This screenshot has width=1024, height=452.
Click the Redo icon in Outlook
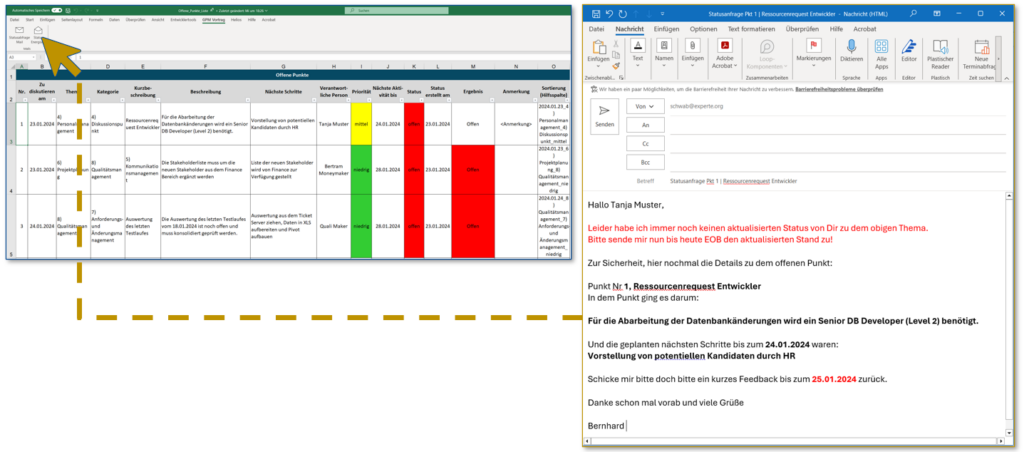[x=623, y=13]
